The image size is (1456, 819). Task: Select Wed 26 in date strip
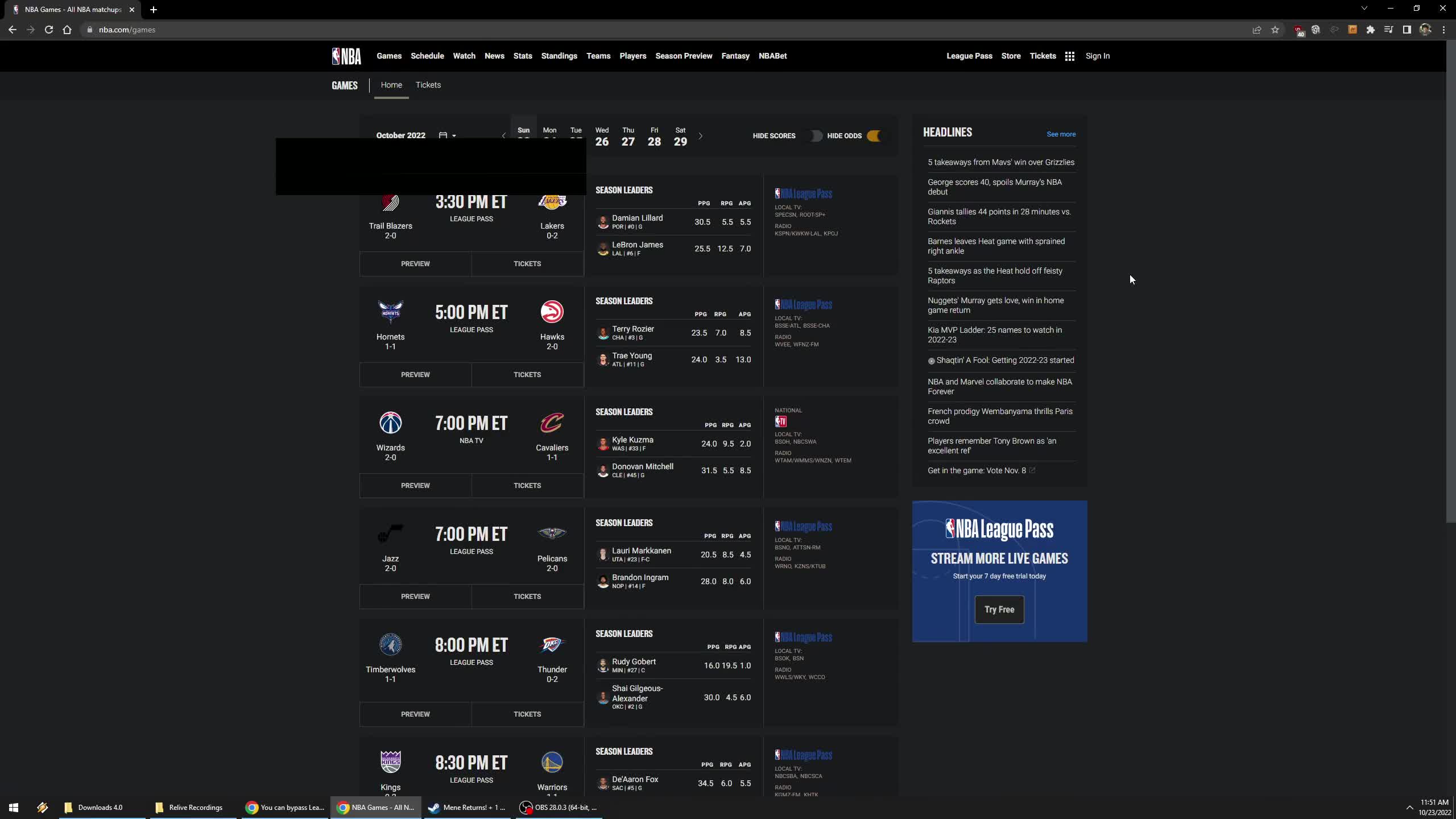[602, 137]
